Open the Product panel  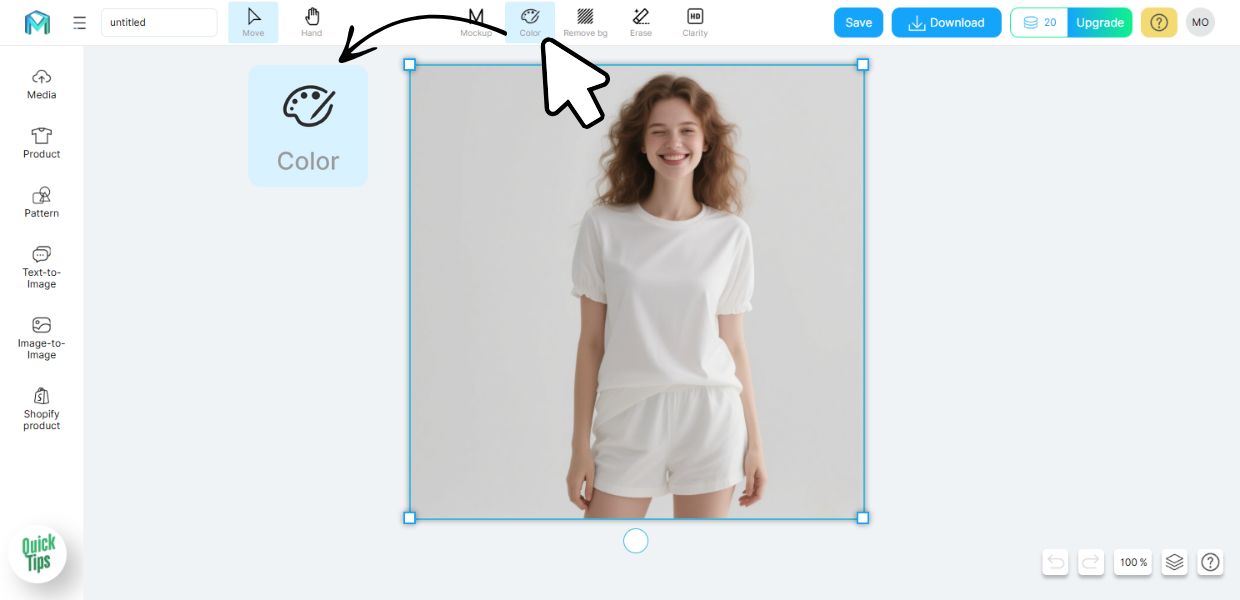pyautogui.click(x=42, y=143)
